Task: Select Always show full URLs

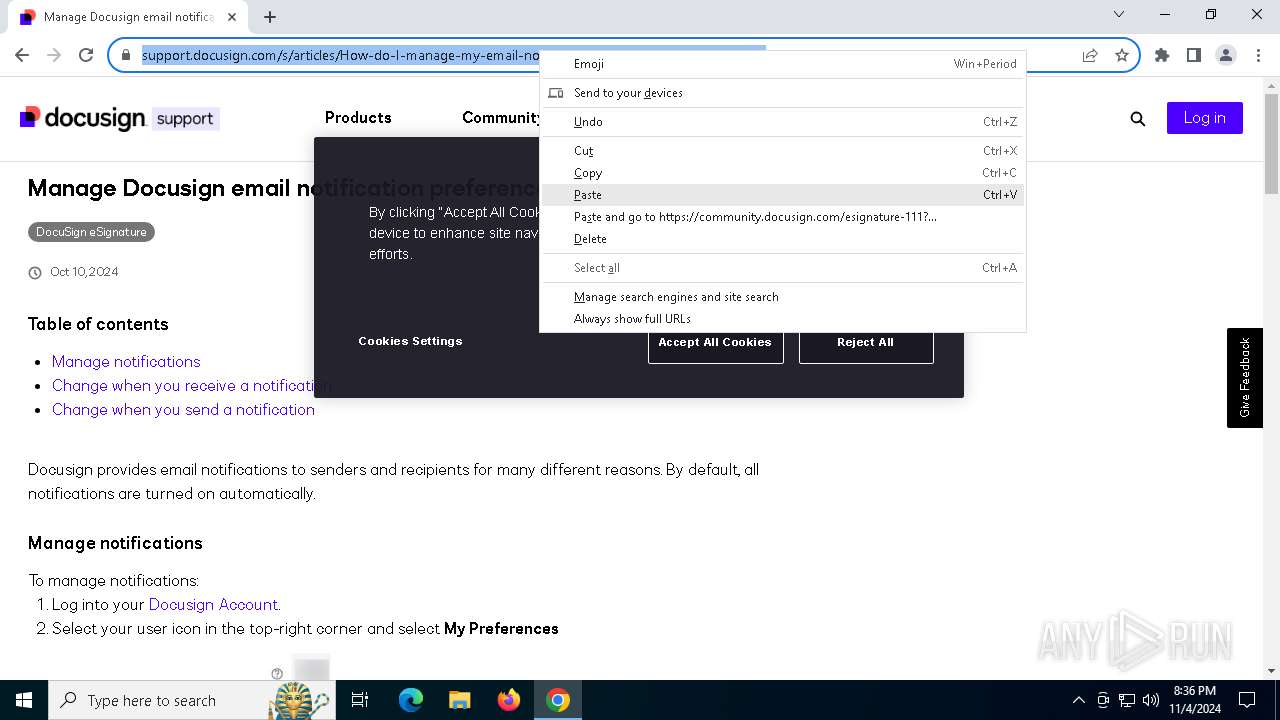Action: pyautogui.click(x=783, y=319)
